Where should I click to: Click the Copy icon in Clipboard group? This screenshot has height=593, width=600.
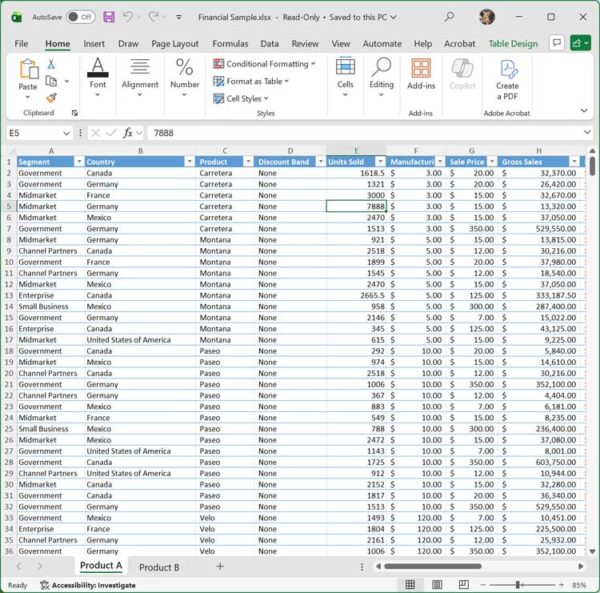(51, 81)
